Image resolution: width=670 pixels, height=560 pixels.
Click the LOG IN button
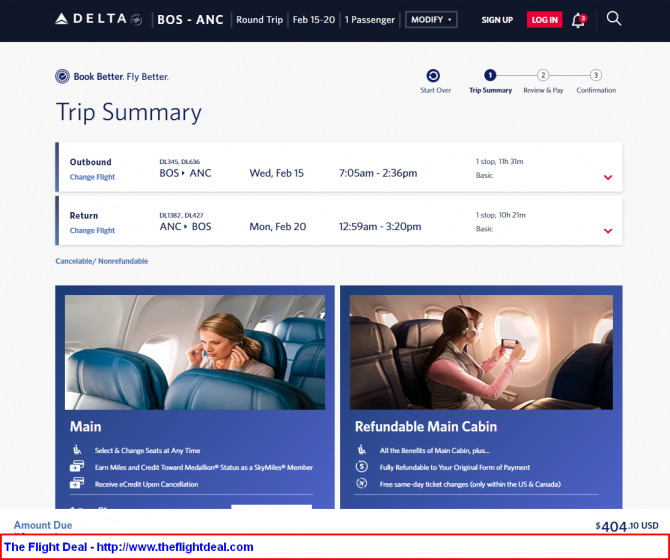[x=544, y=20]
